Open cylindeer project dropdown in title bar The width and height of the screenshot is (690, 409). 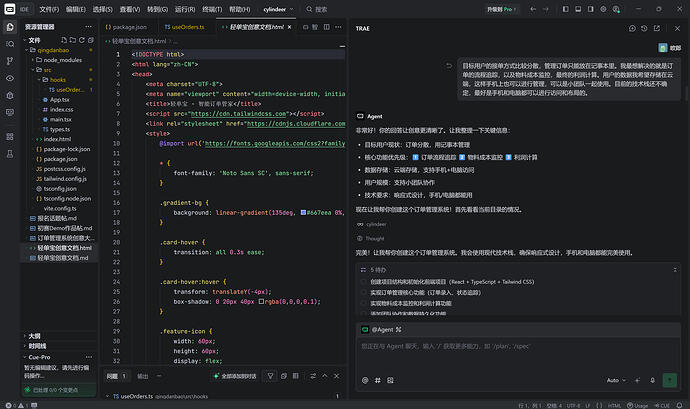click(x=278, y=9)
